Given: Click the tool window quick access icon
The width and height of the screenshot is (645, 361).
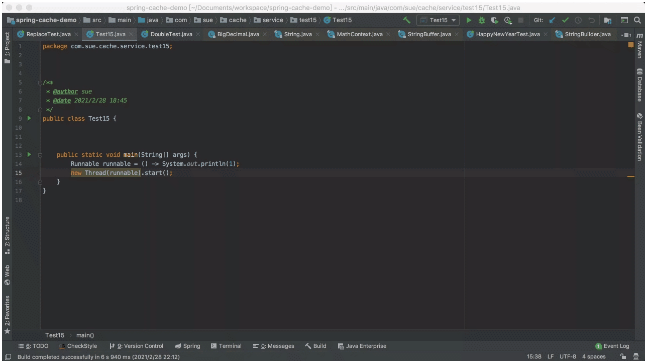Looking at the screenshot, I should pyautogui.click(x=8, y=356).
